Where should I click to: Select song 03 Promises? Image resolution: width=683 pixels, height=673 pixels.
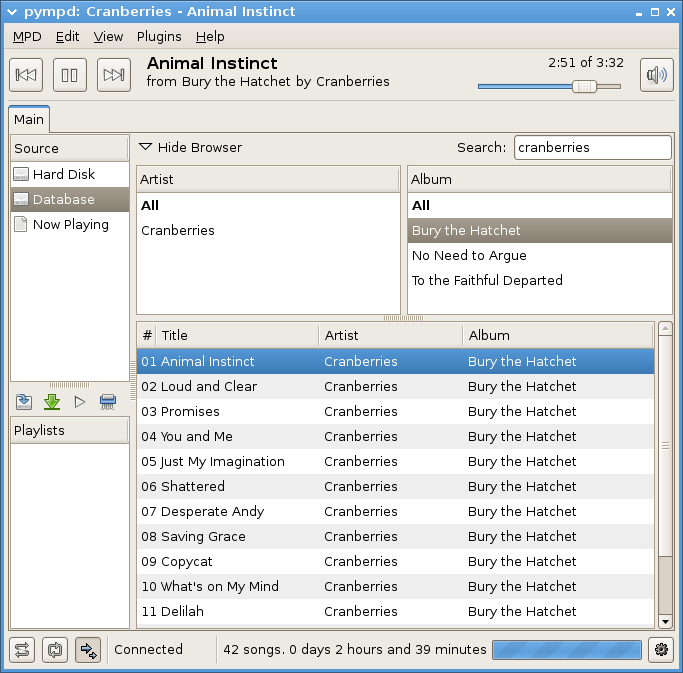click(x=396, y=411)
